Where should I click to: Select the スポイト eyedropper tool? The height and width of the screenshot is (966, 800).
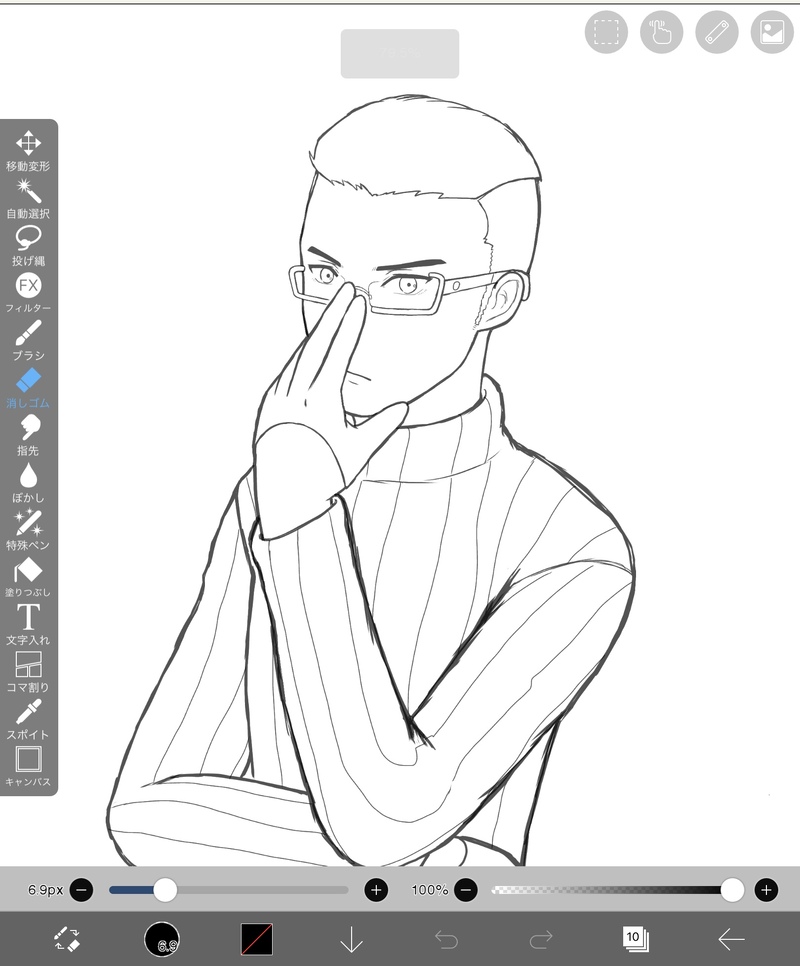28,719
